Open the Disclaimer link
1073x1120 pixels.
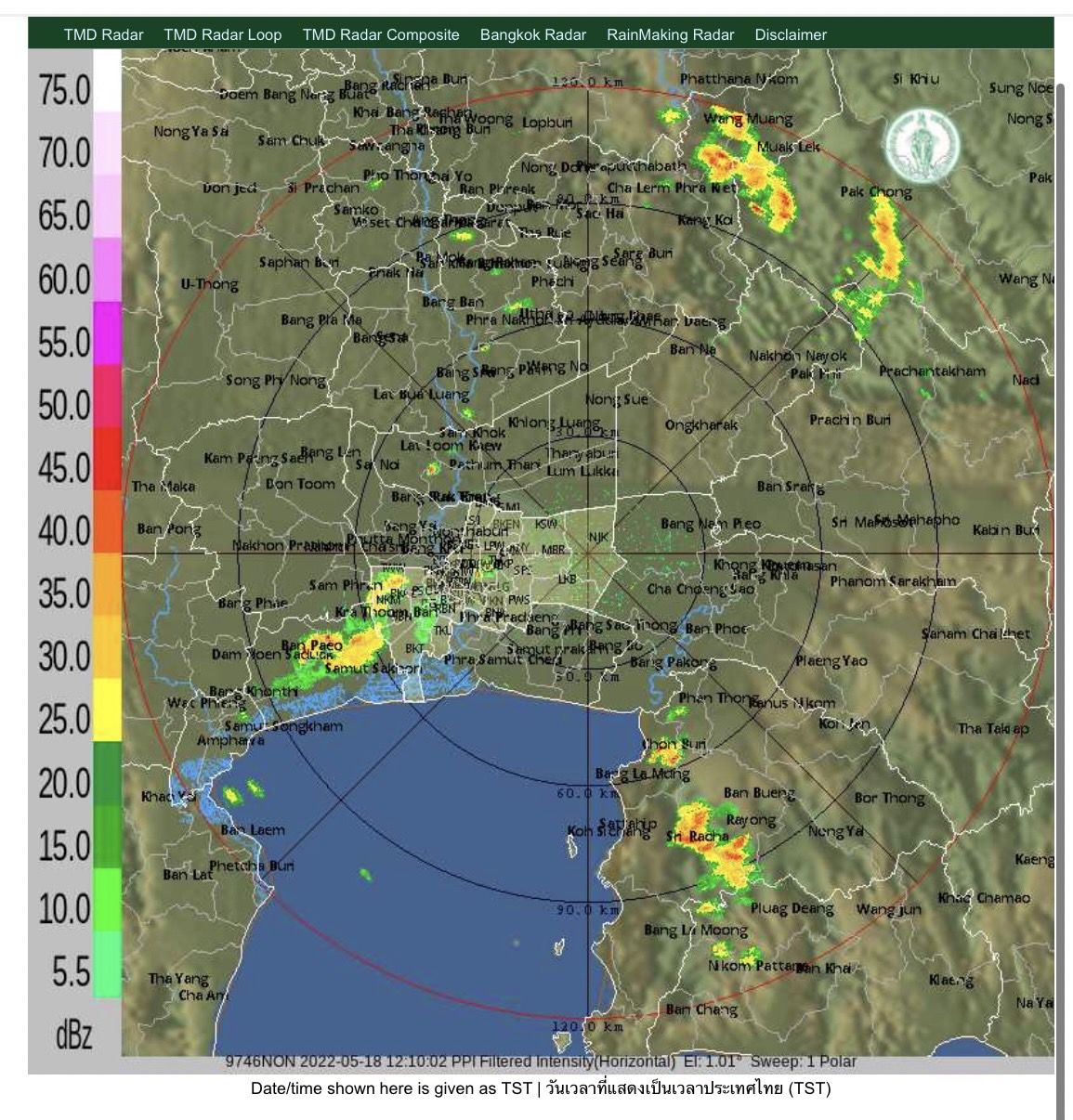[x=790, y=34]
